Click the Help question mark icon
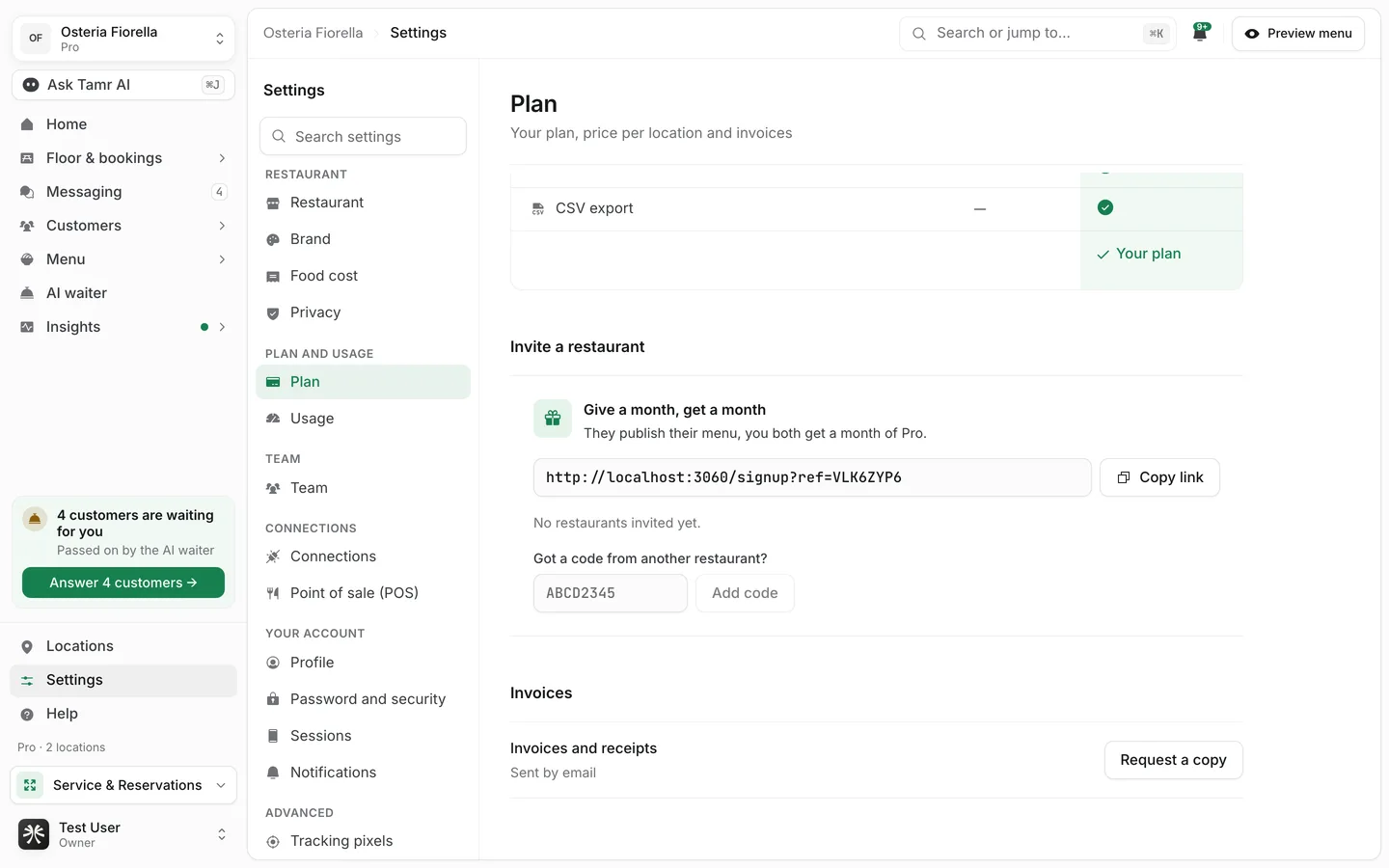Image resolution: width=1389 pixels, height=868 pixels. (27, 714)
